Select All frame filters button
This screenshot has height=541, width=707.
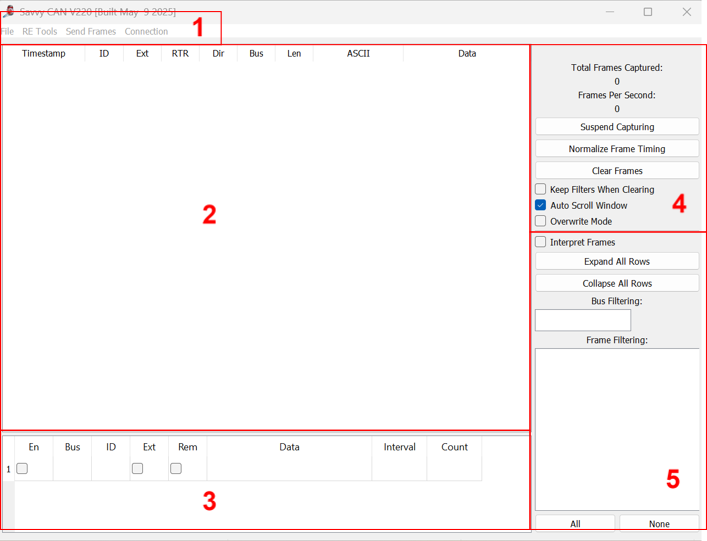pyautogui.click(x=575, y=523)
